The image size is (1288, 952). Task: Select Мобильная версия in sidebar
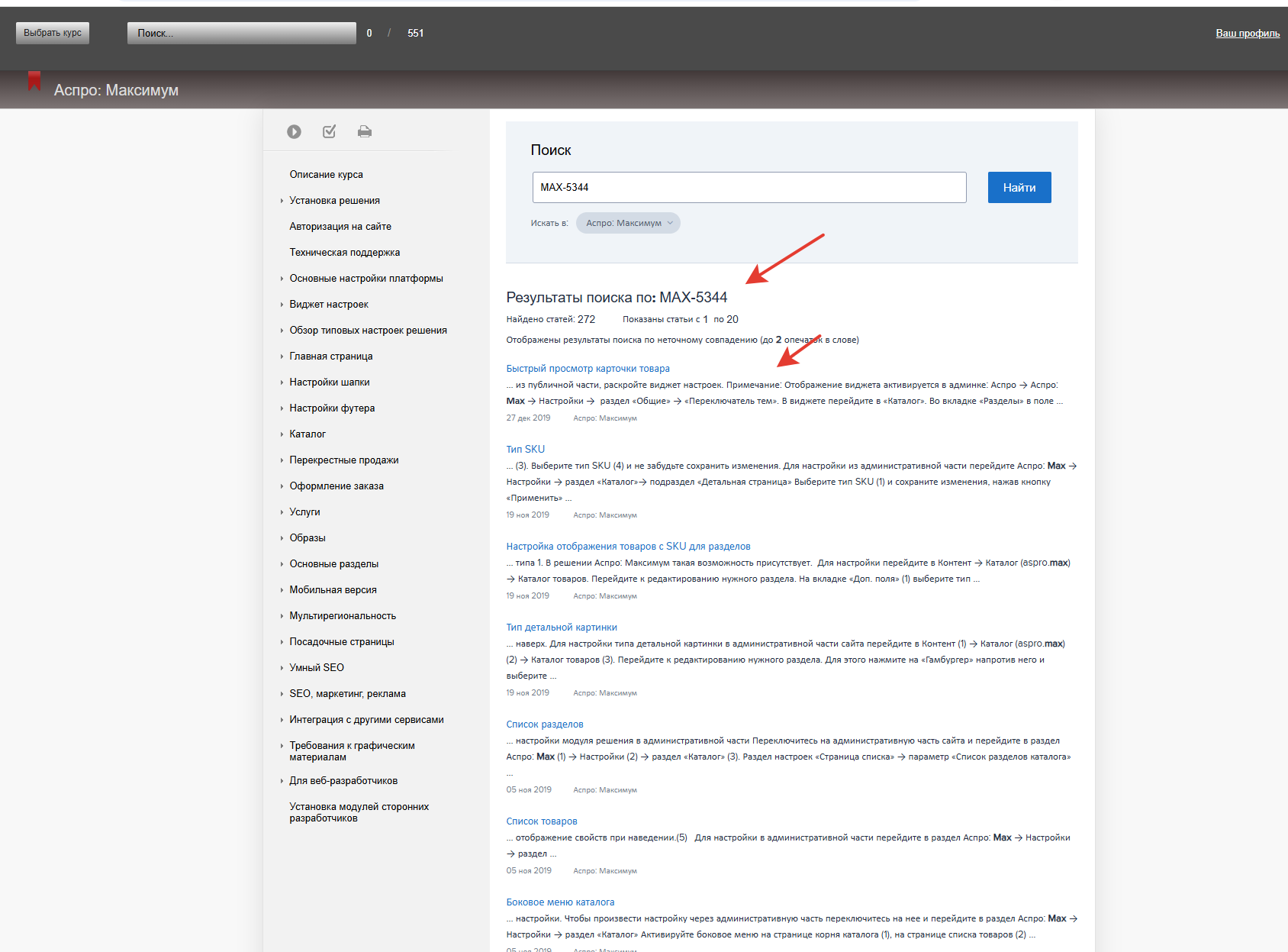click(x=333, y=590)
